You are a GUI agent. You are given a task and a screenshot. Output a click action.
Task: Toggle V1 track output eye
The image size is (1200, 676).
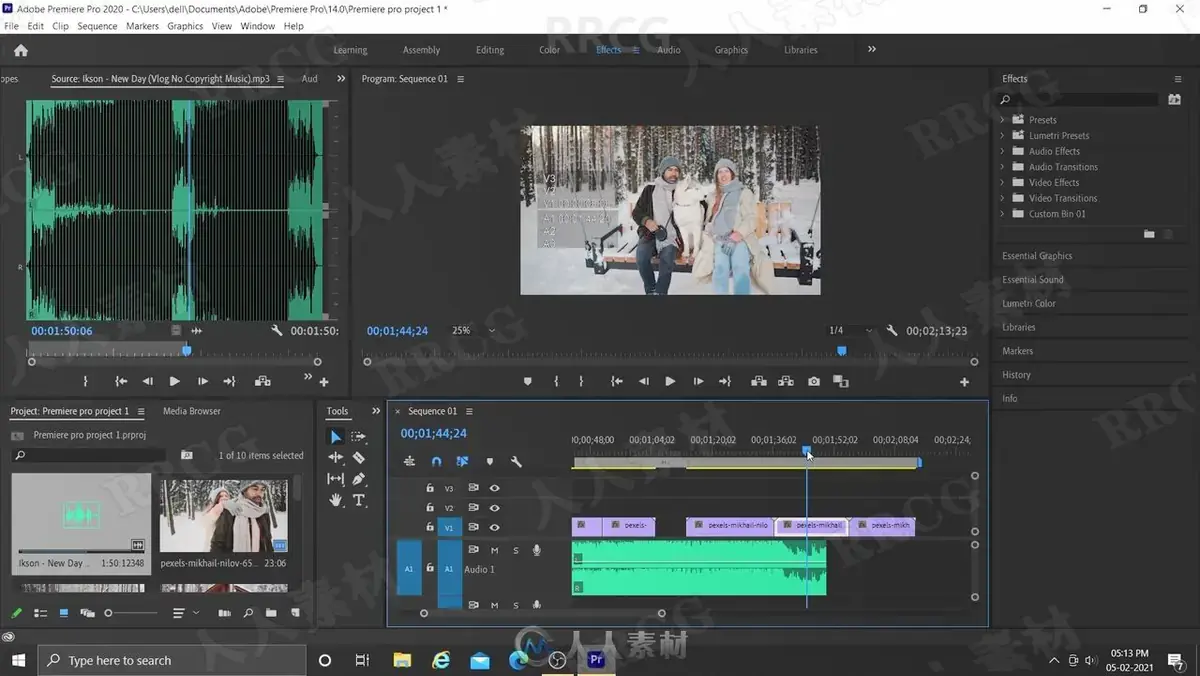[494, 527]
